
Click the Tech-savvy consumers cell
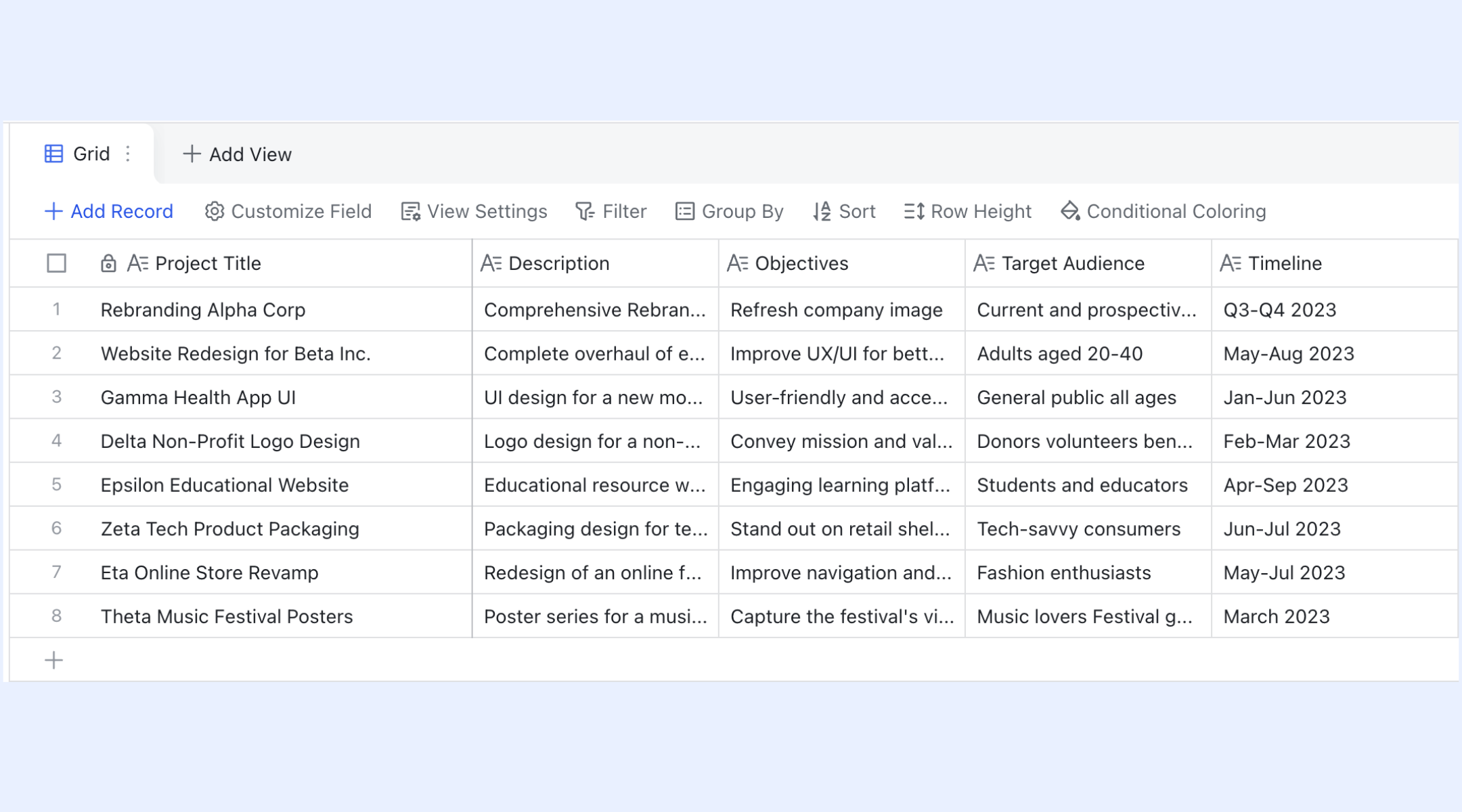[x=1088, y=528]
